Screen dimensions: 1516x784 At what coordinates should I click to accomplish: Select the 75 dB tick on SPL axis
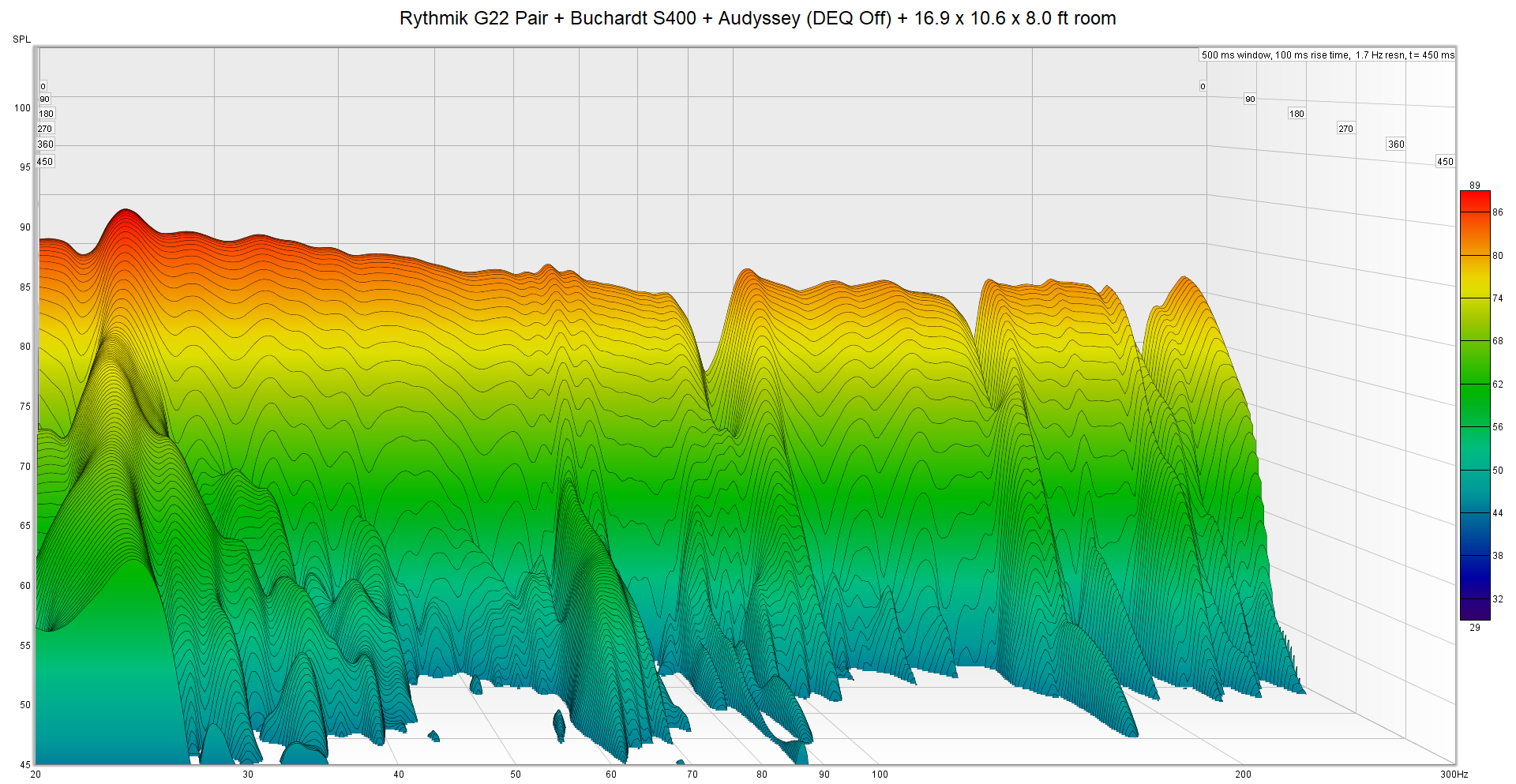coord(25,407)
